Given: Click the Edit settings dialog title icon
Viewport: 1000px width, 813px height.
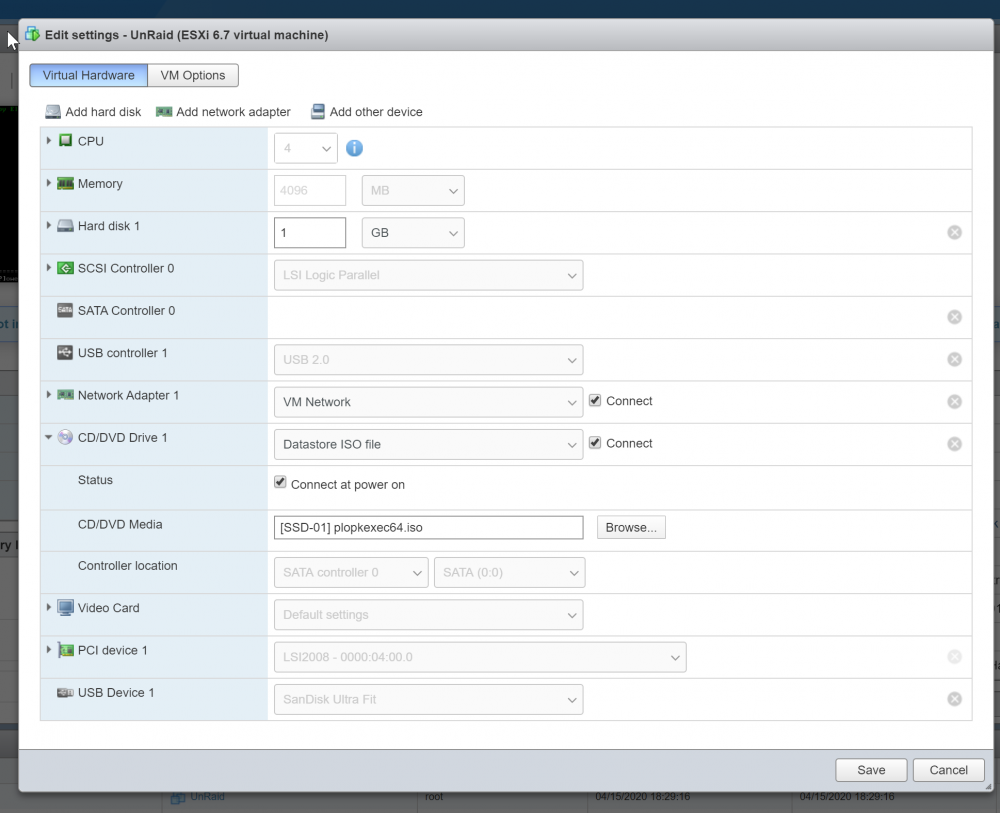Looking at the screenshot, I should point(33,34).
